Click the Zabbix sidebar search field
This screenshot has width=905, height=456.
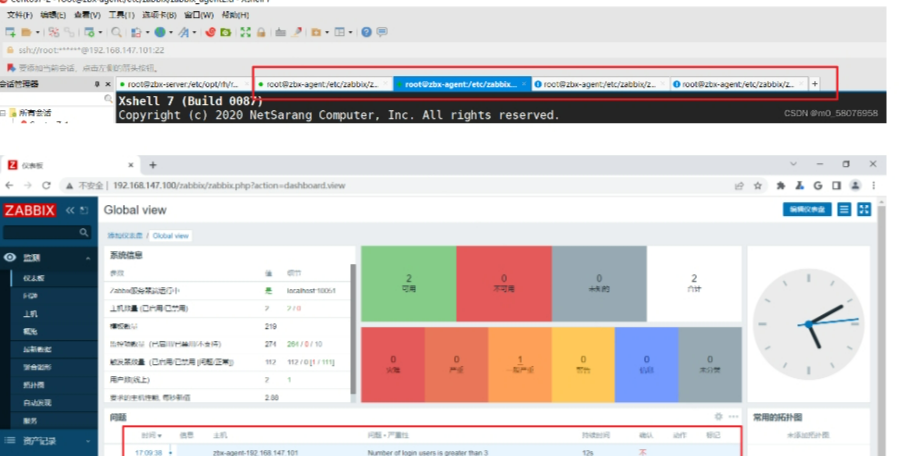click(x=46, y=232)
